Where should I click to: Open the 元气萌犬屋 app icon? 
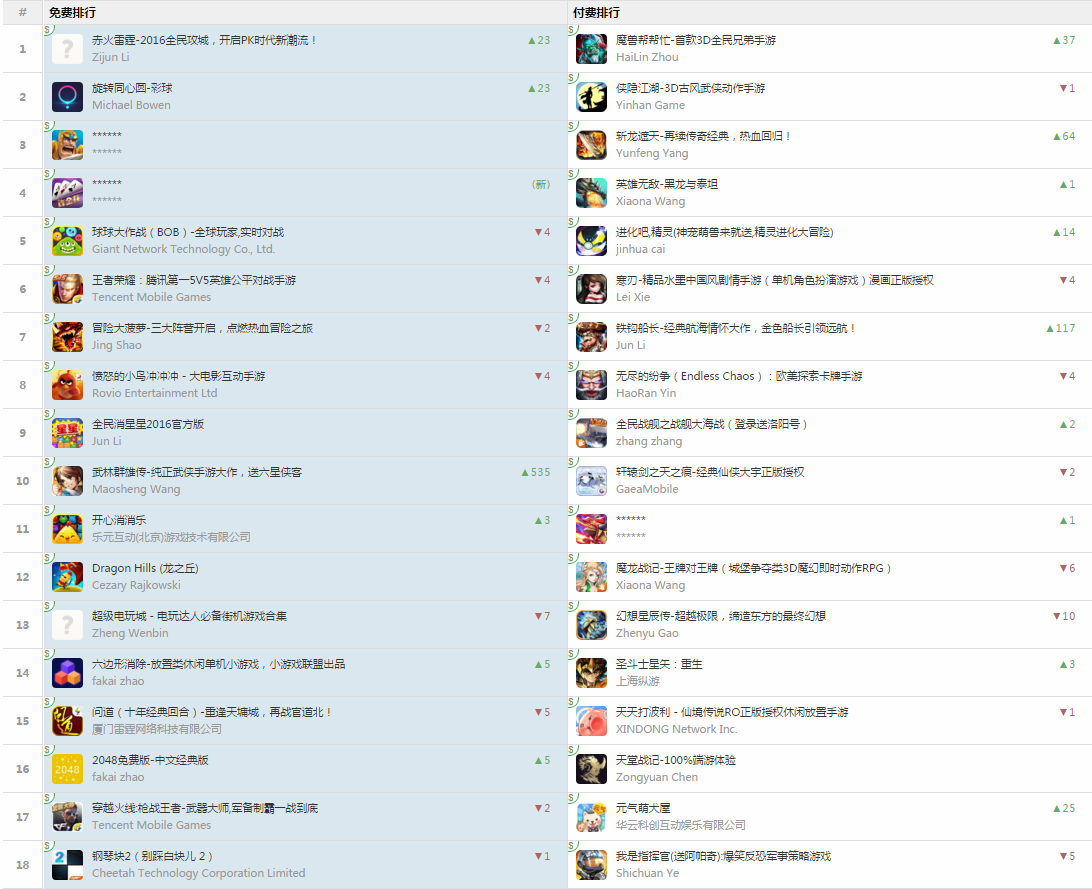pos(591,817)
